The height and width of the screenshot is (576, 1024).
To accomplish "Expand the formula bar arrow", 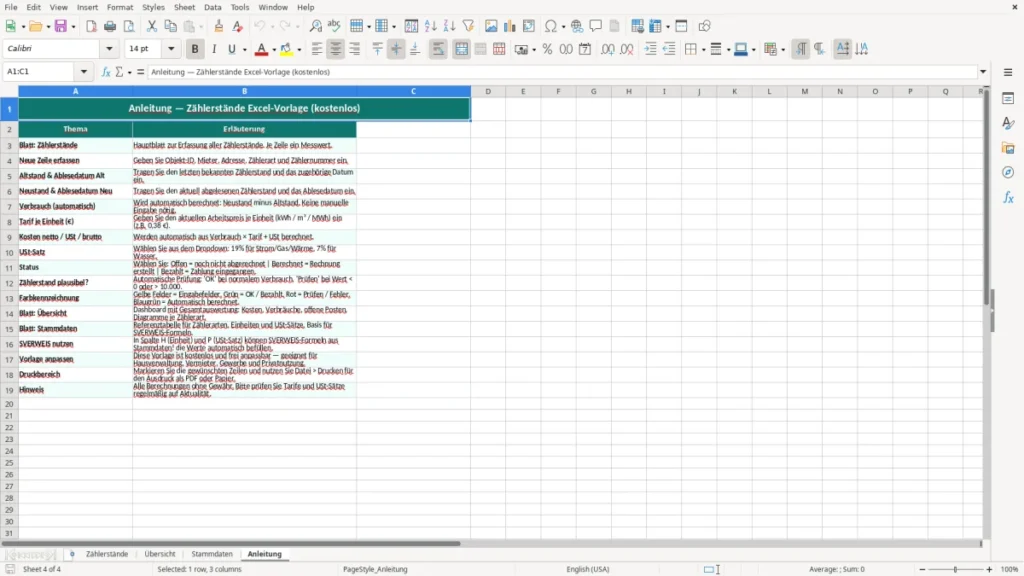I will coord(983,72).
